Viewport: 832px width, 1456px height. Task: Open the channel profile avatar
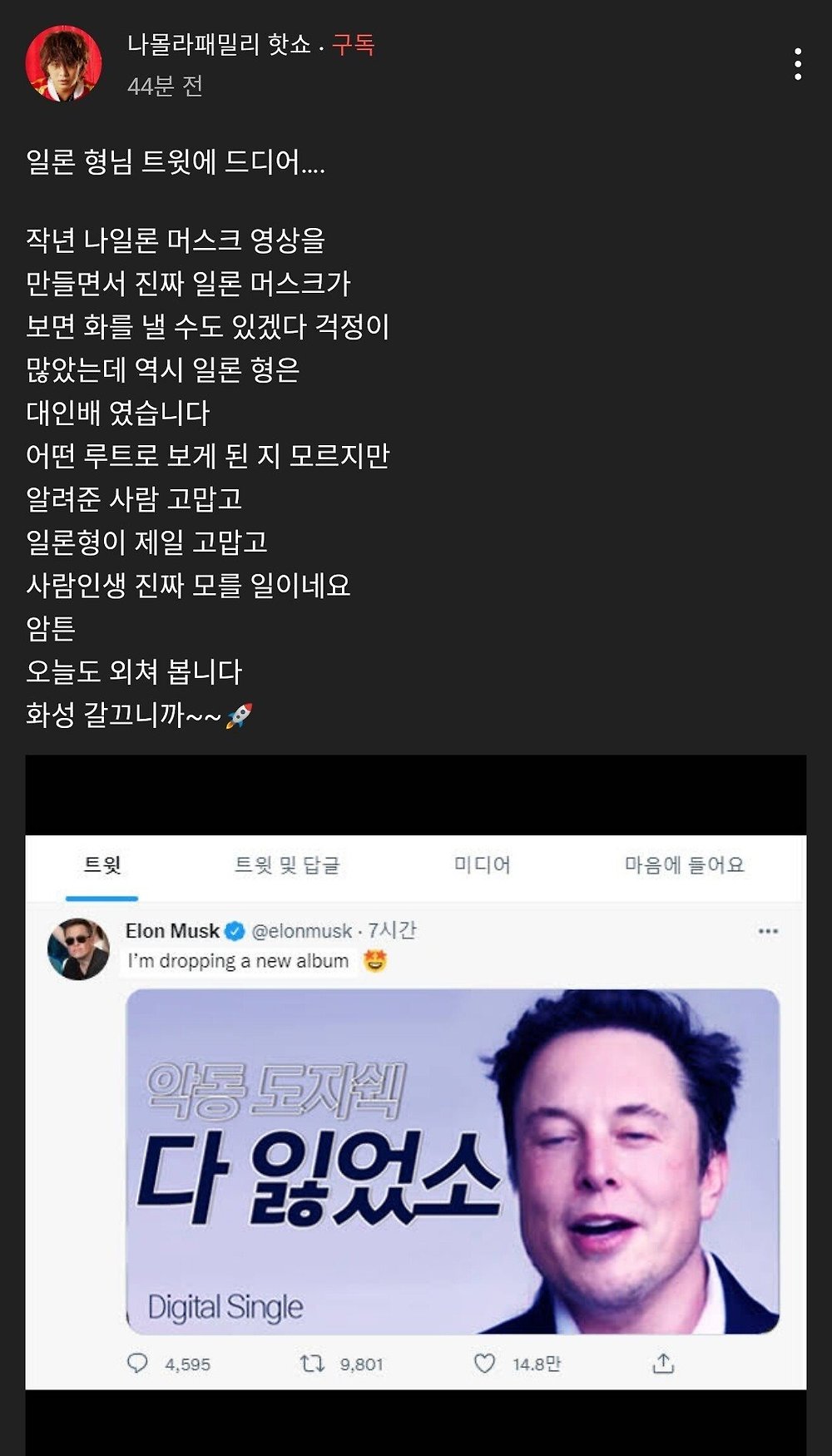[64, 63]
